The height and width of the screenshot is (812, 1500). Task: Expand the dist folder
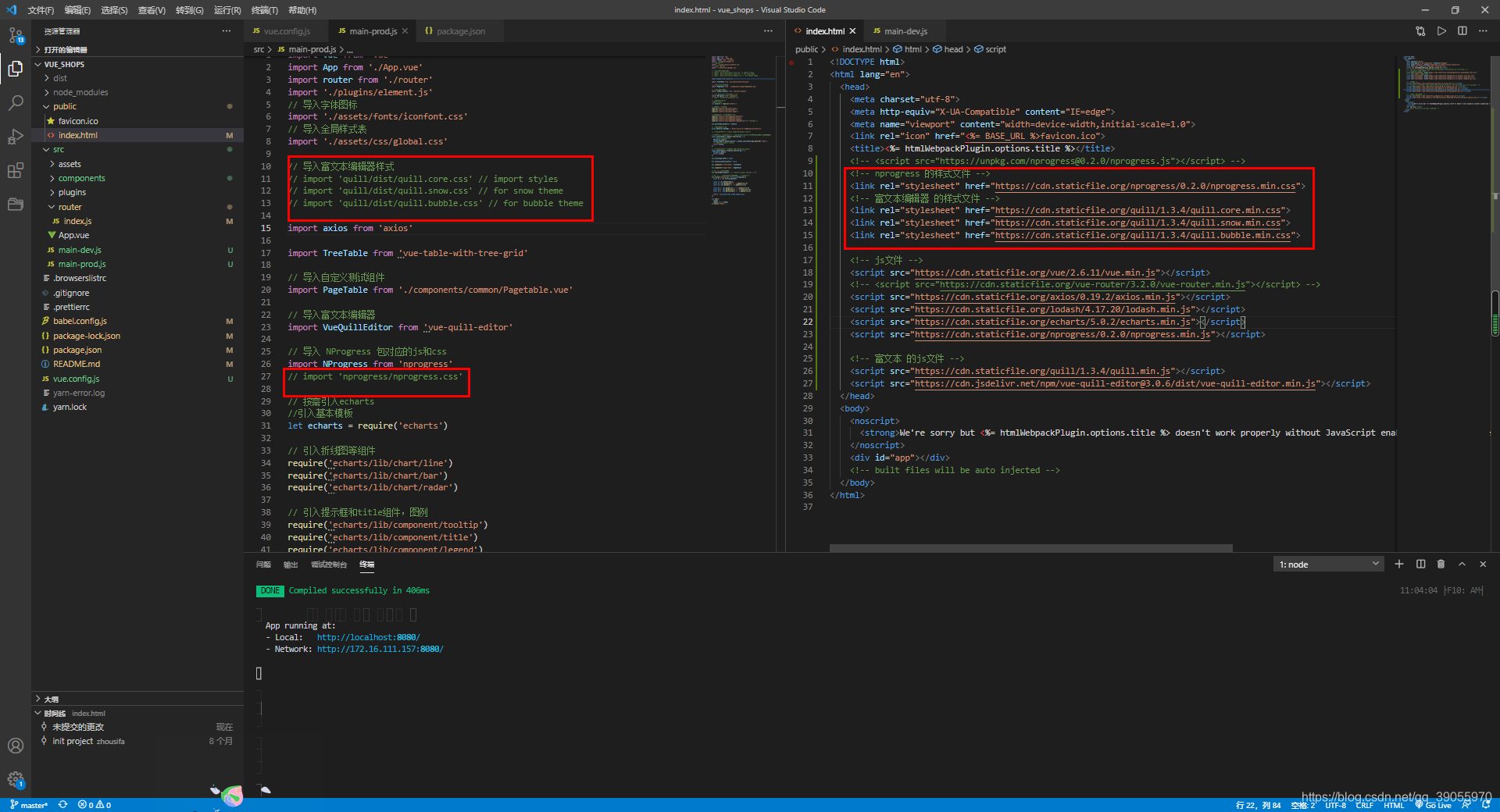137,78
